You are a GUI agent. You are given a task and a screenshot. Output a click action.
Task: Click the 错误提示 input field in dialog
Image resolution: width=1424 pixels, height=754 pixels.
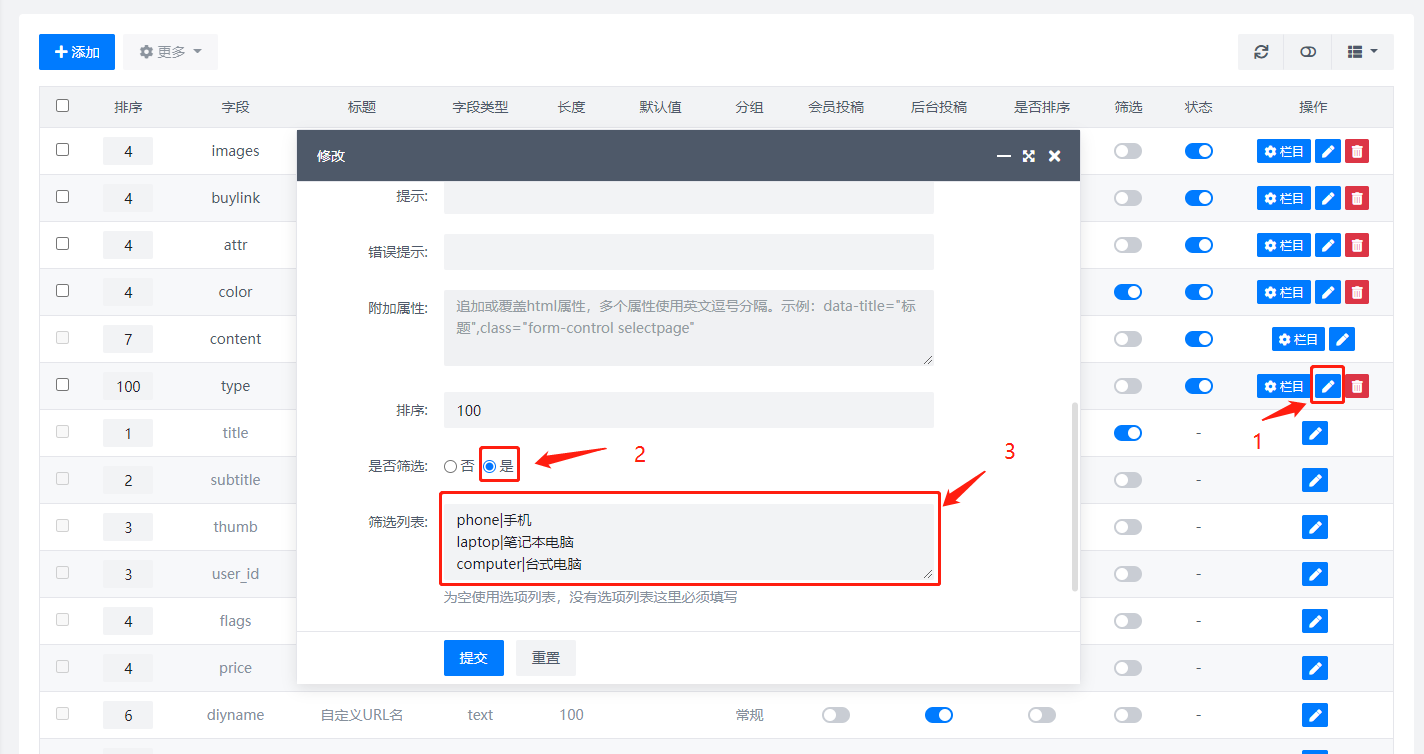coord(689,252)
